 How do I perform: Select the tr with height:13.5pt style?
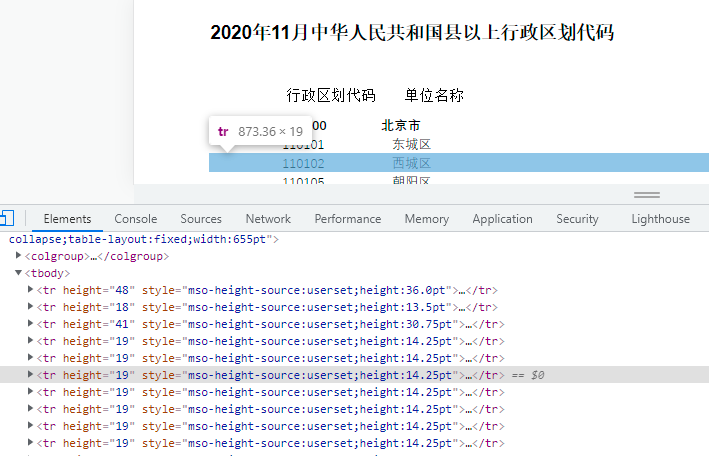point(267,307)
